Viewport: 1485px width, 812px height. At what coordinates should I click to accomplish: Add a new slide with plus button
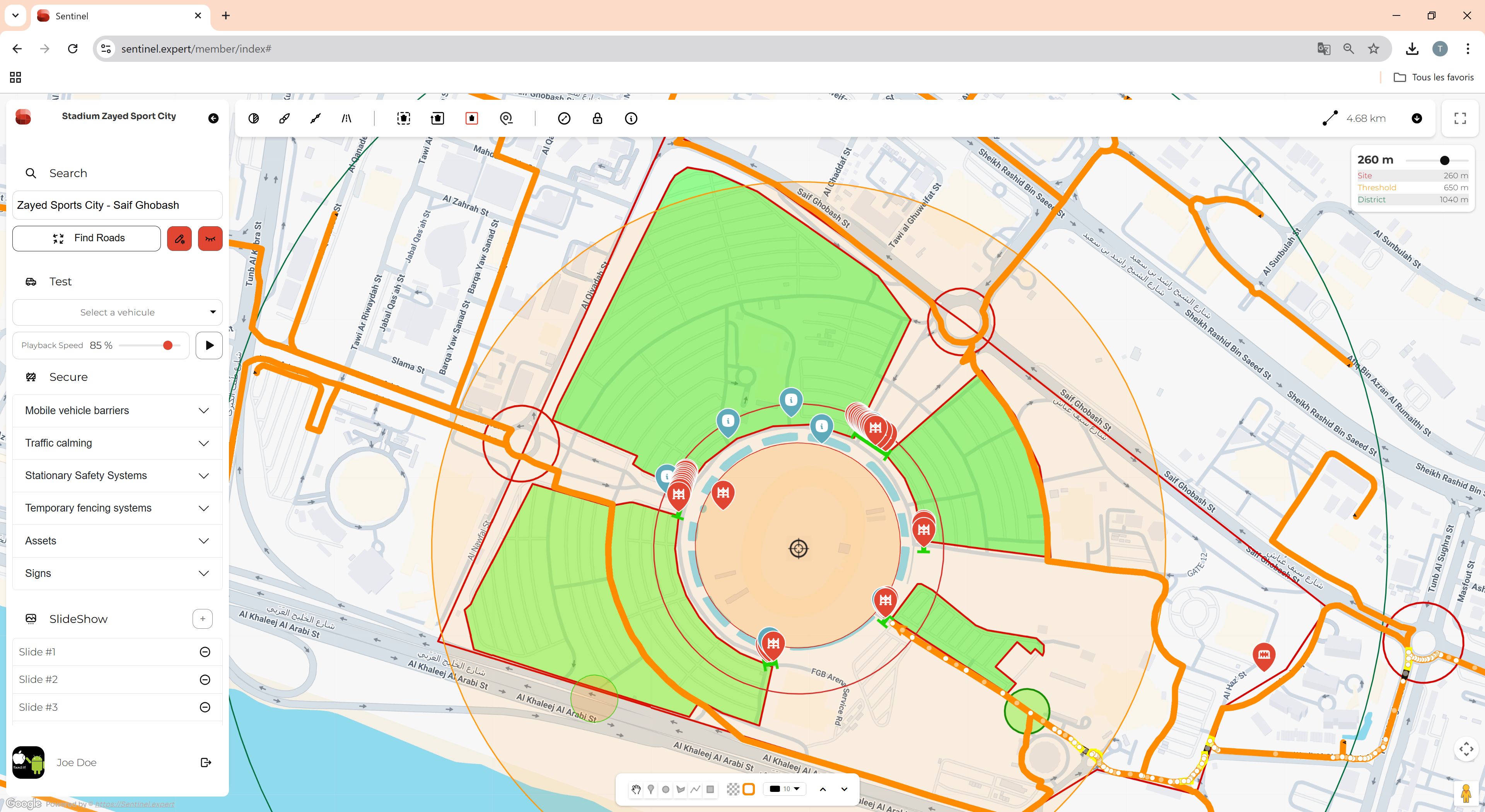(202, 619)
